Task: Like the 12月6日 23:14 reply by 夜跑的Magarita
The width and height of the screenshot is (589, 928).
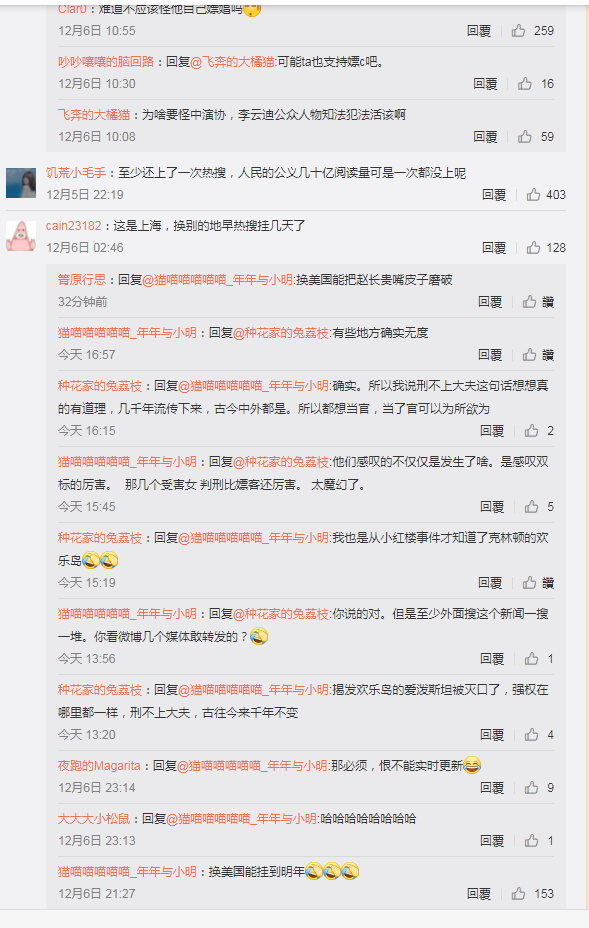Action: (532, 788)
